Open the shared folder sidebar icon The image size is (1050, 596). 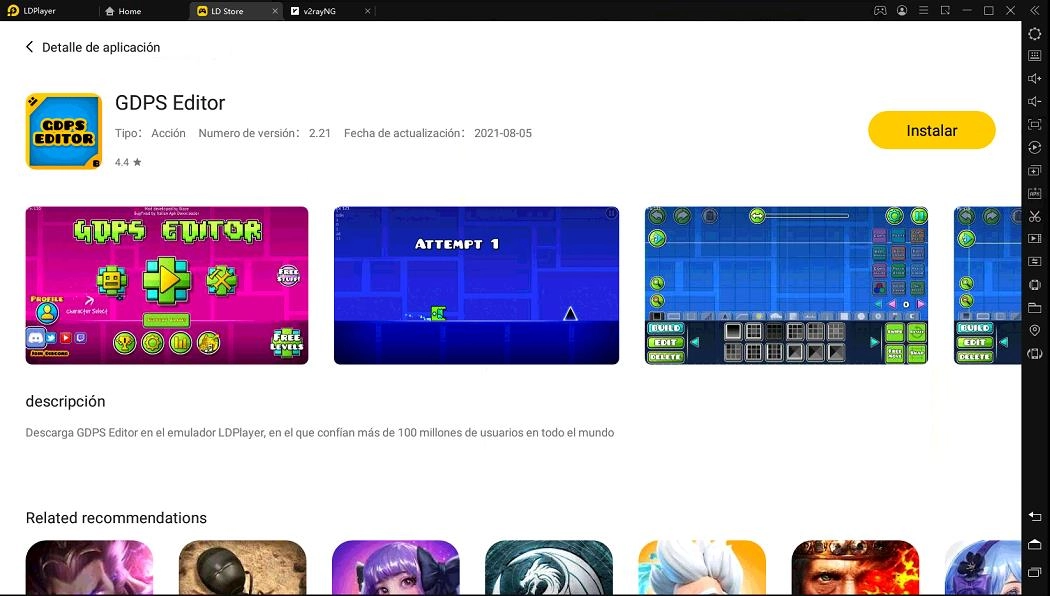click(1035, 307)
